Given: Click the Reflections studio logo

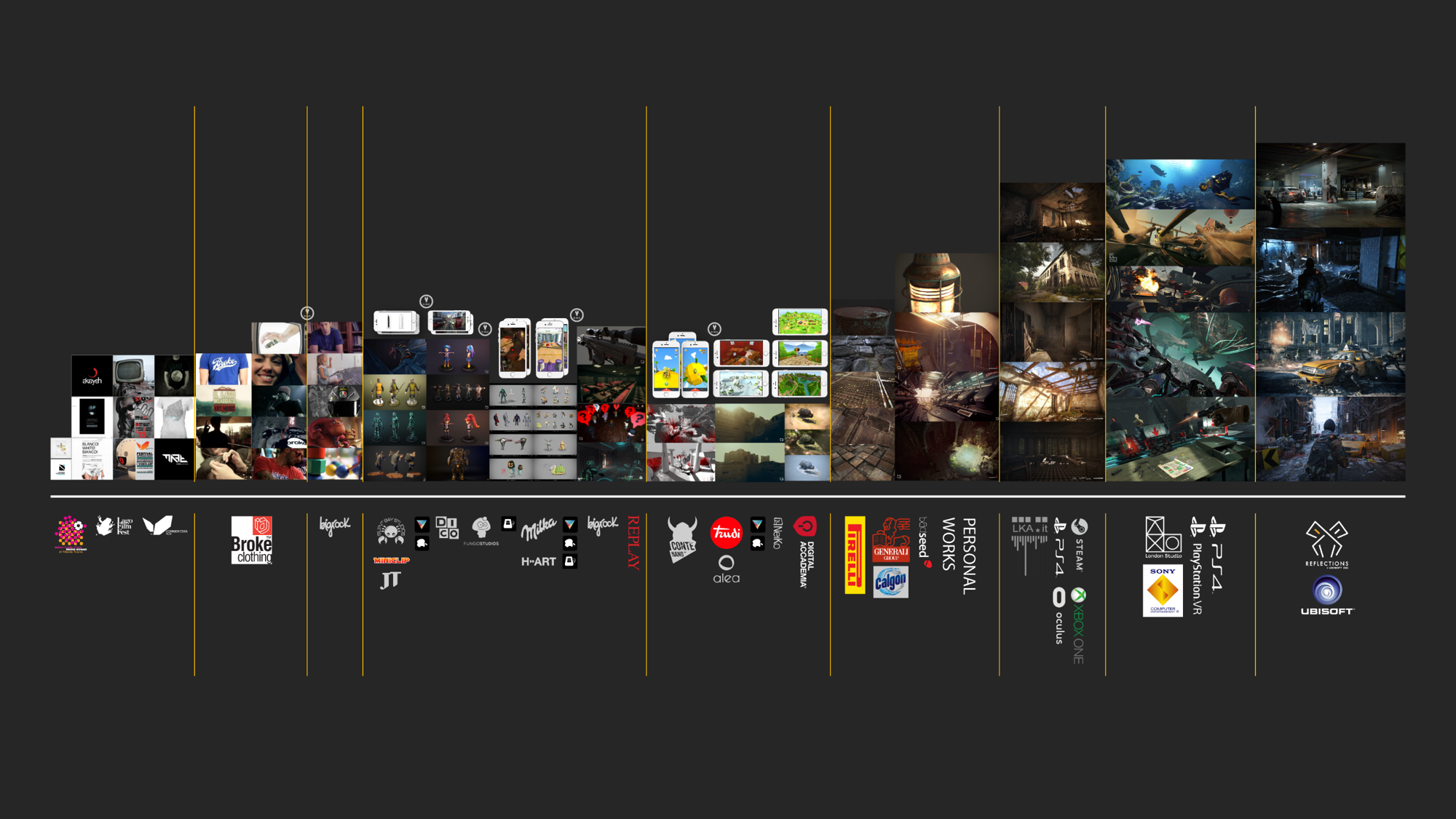Looking at the screenshot, I should 1326,543.
